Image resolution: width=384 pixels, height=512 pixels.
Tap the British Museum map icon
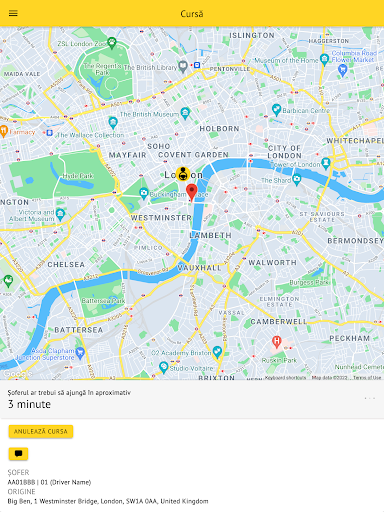coord(185,113)
